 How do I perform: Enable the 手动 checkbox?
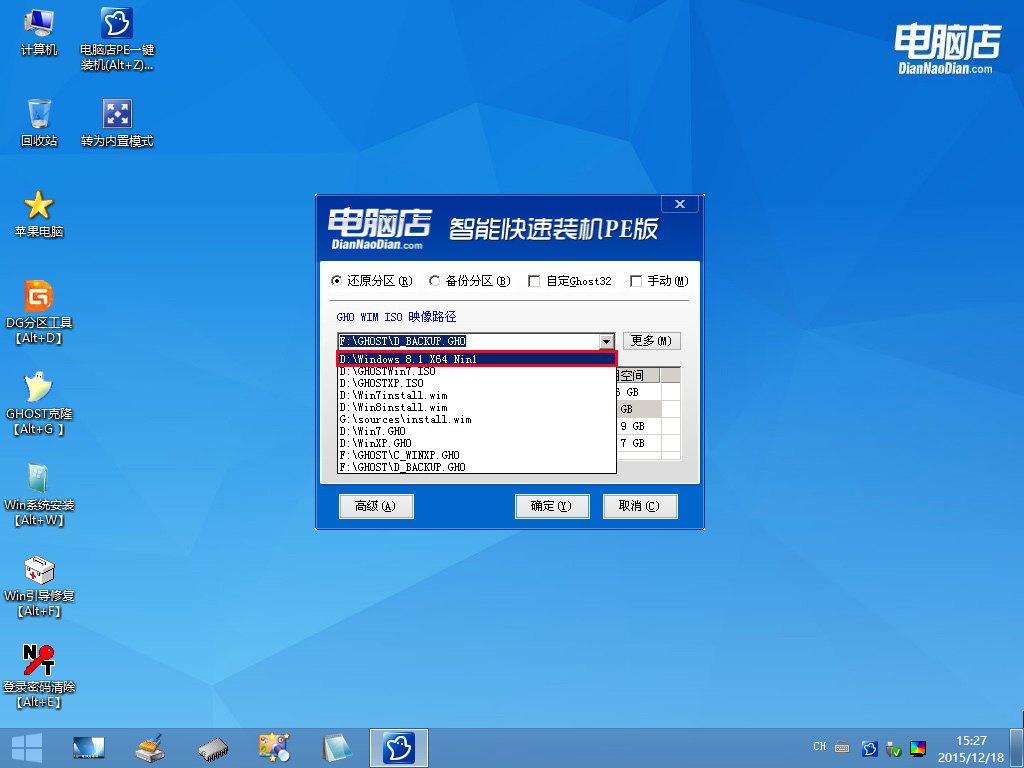point(635,281)
